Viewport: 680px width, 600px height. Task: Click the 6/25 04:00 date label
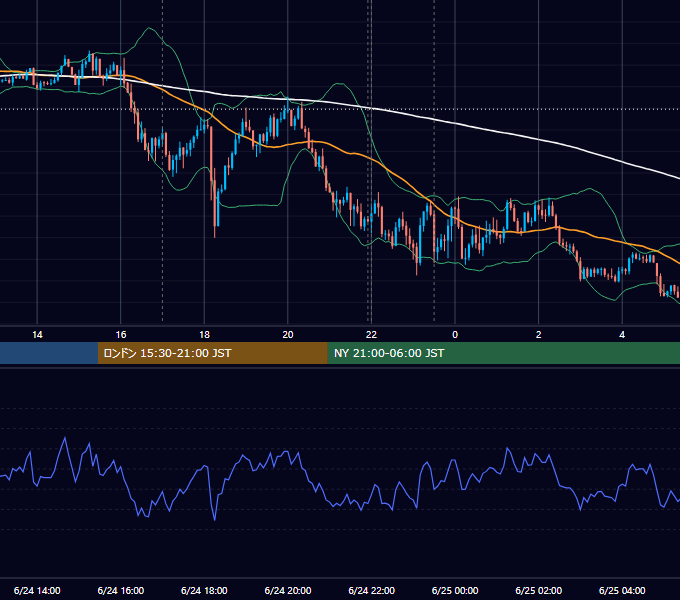point(622,590)
